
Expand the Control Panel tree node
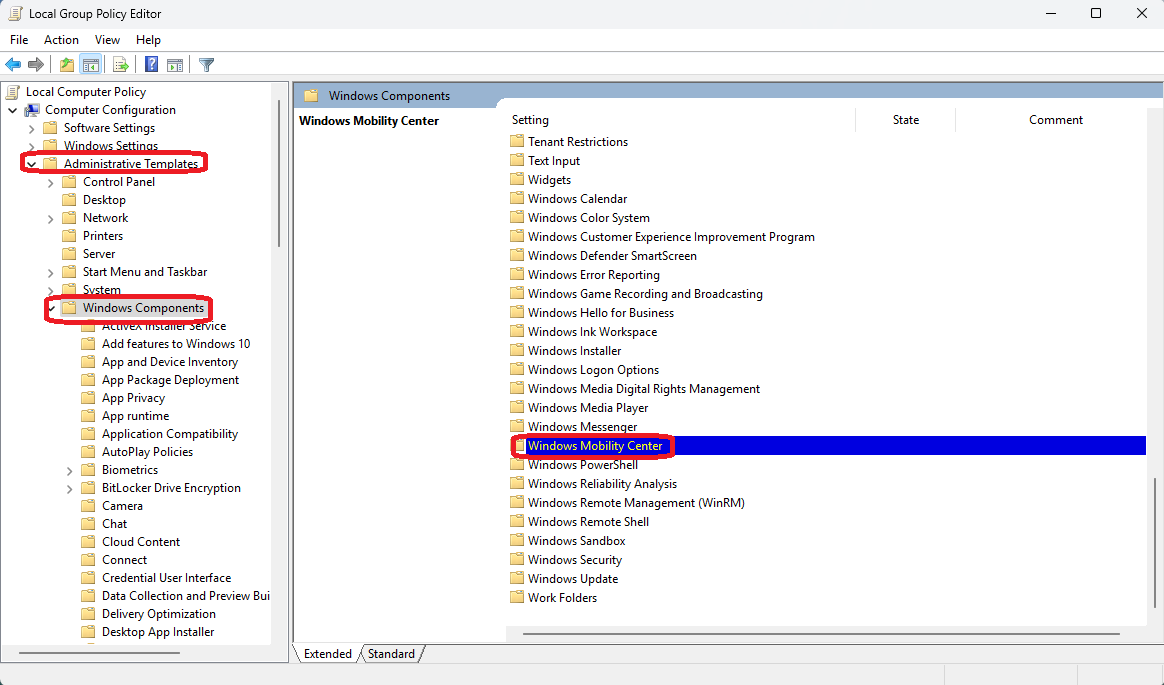[x=50, y=182]
